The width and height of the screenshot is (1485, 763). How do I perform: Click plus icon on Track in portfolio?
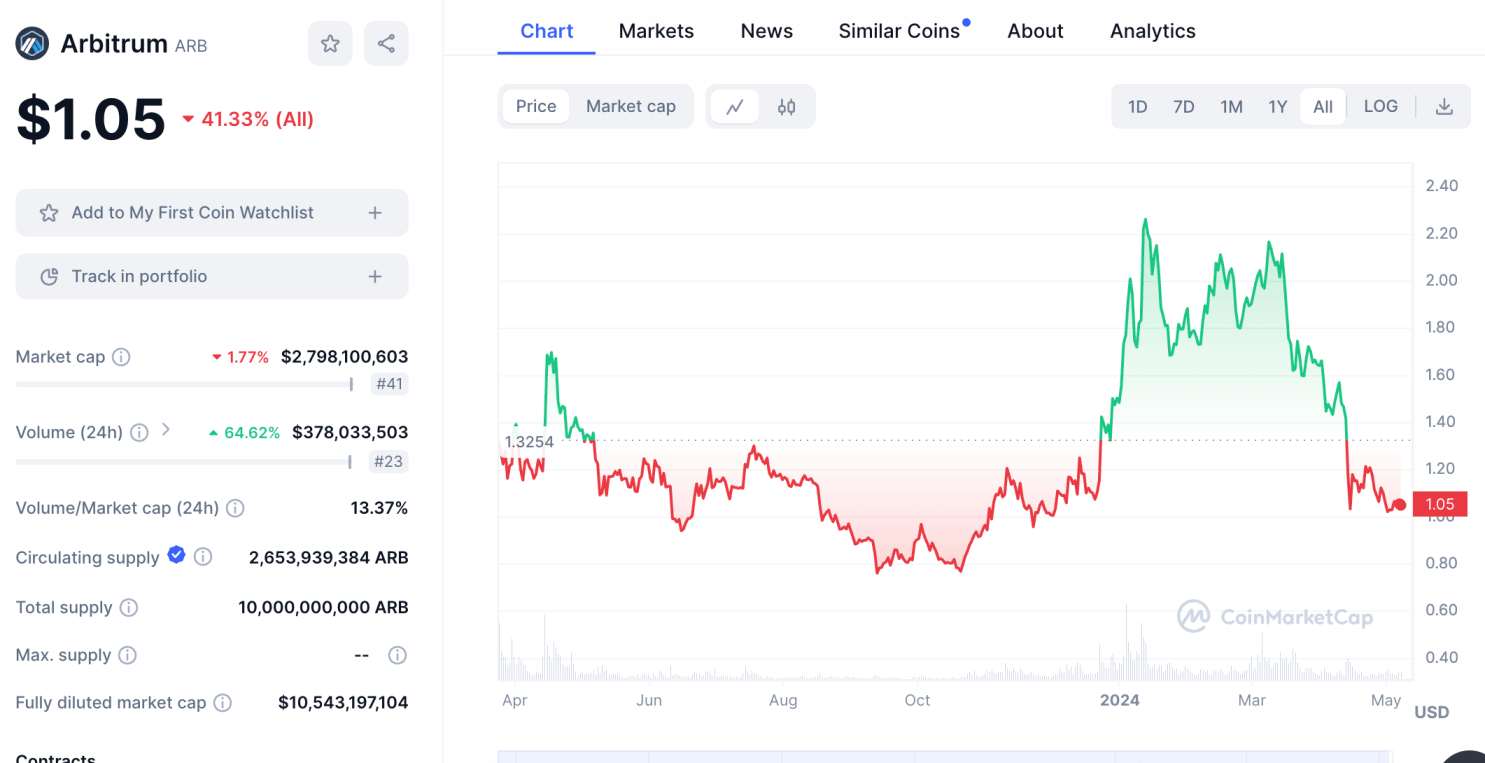tap(375, 276)
